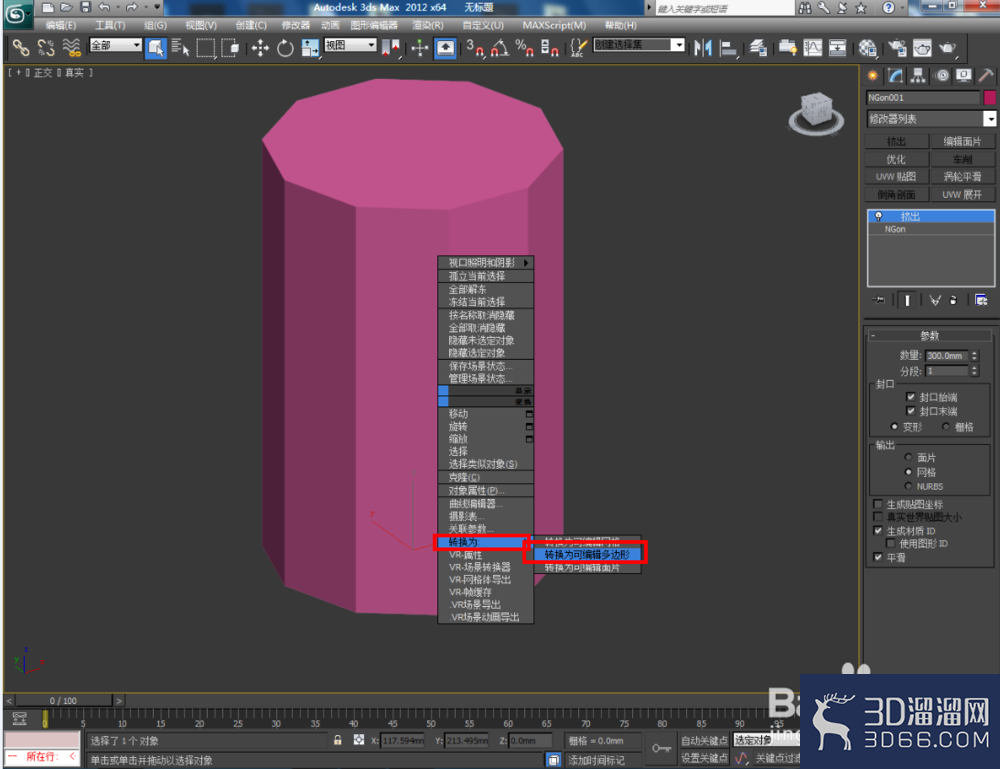This screenshot has height=769, width=1000.
Task: Open the Create command panel tab
Action: coord(872,76)
